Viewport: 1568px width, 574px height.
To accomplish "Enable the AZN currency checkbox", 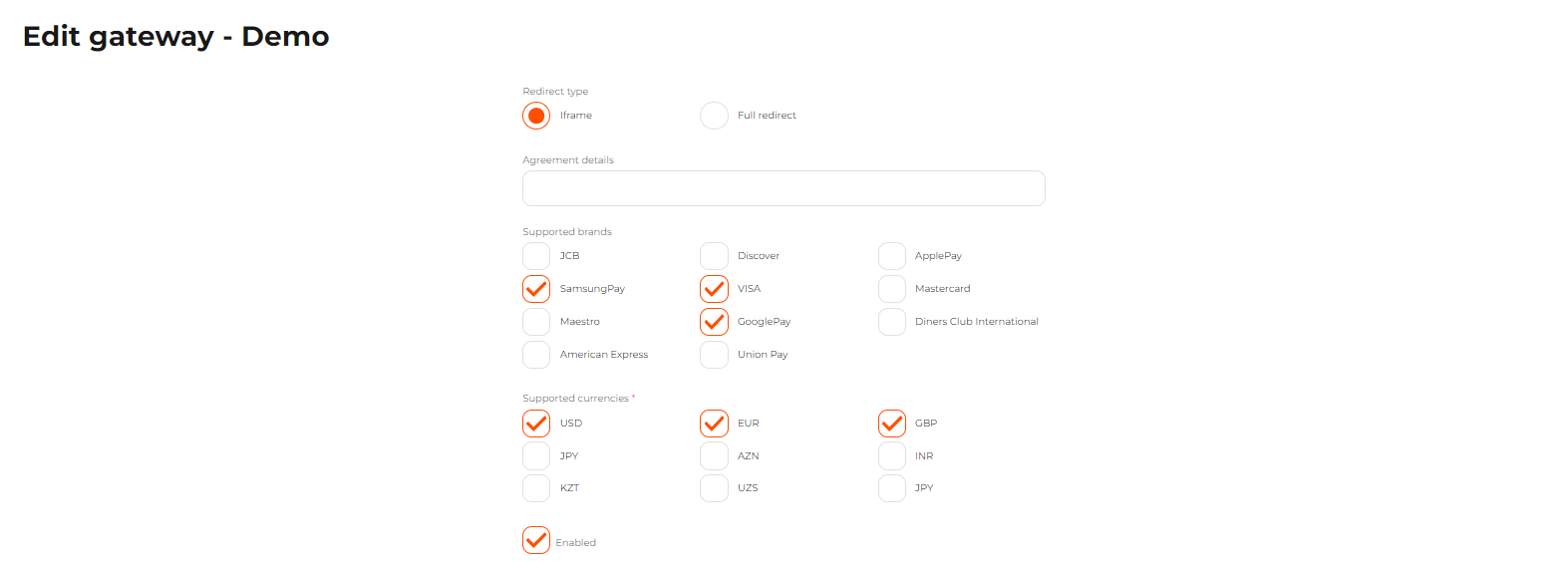I will point(714,456).
